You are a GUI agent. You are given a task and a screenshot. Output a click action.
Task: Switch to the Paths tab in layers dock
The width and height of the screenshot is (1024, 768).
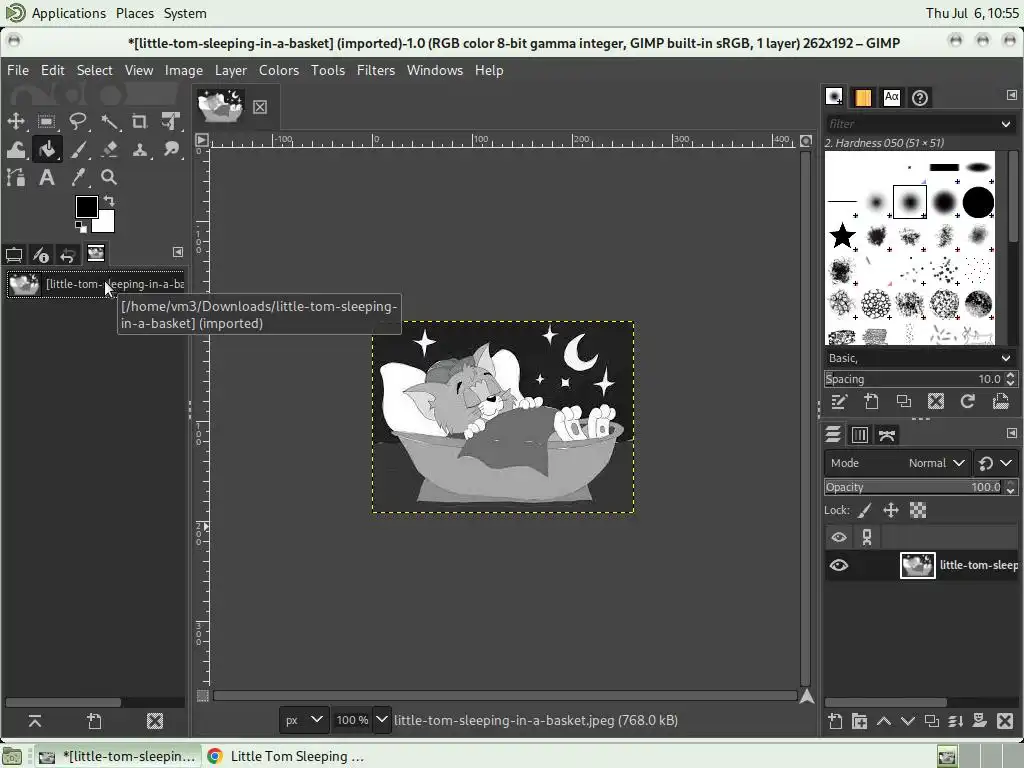[x=886, y=434]
